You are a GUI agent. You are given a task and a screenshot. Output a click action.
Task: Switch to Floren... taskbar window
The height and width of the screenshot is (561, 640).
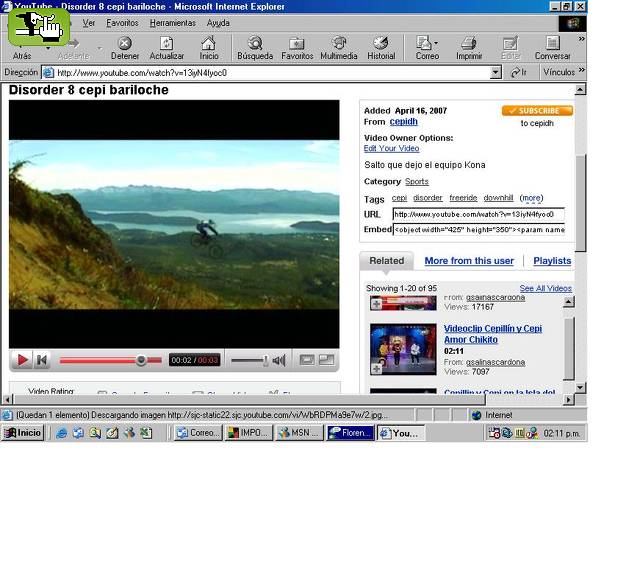pos(350,433)
